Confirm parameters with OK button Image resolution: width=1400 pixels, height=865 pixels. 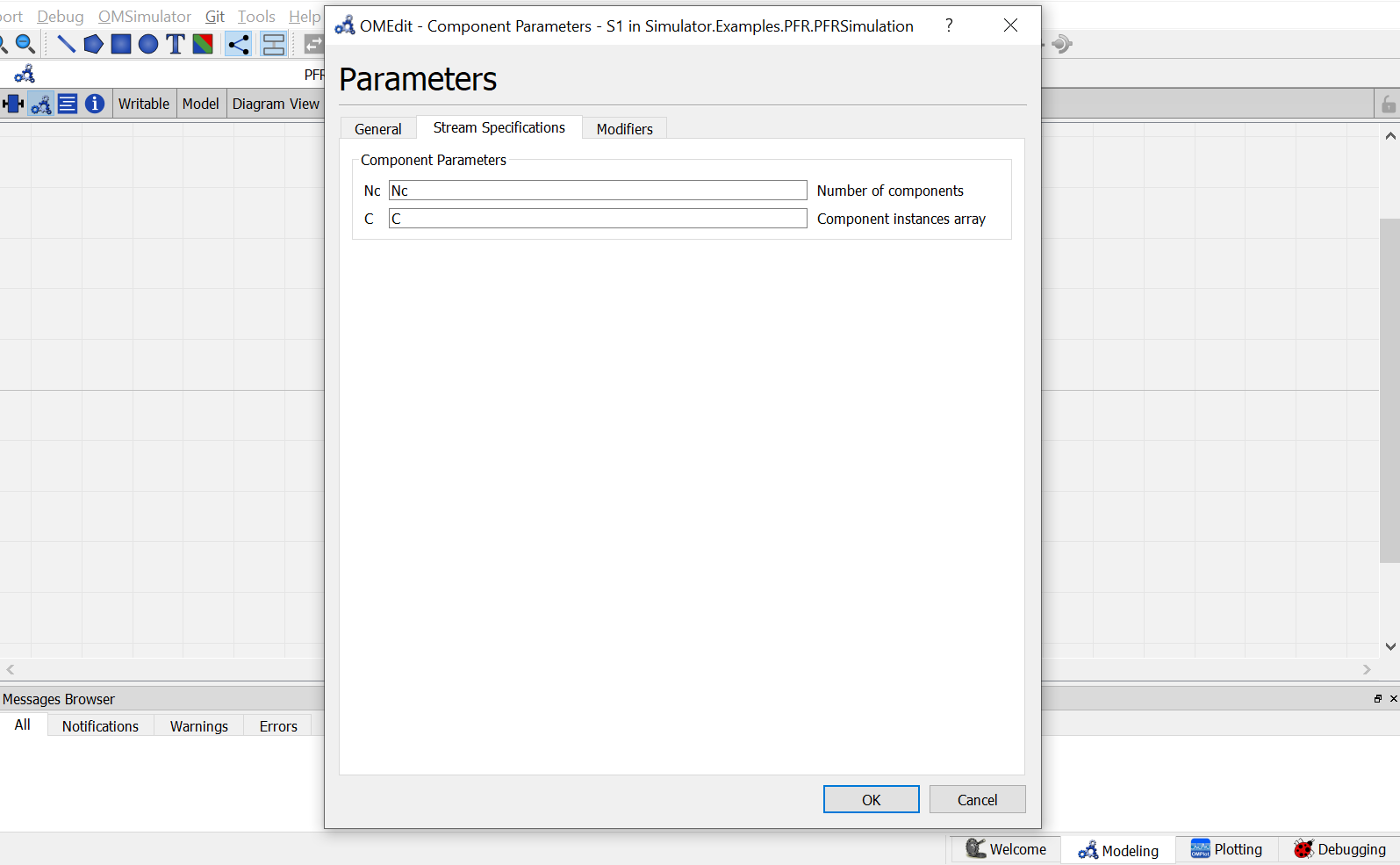(x=872, y=799)
